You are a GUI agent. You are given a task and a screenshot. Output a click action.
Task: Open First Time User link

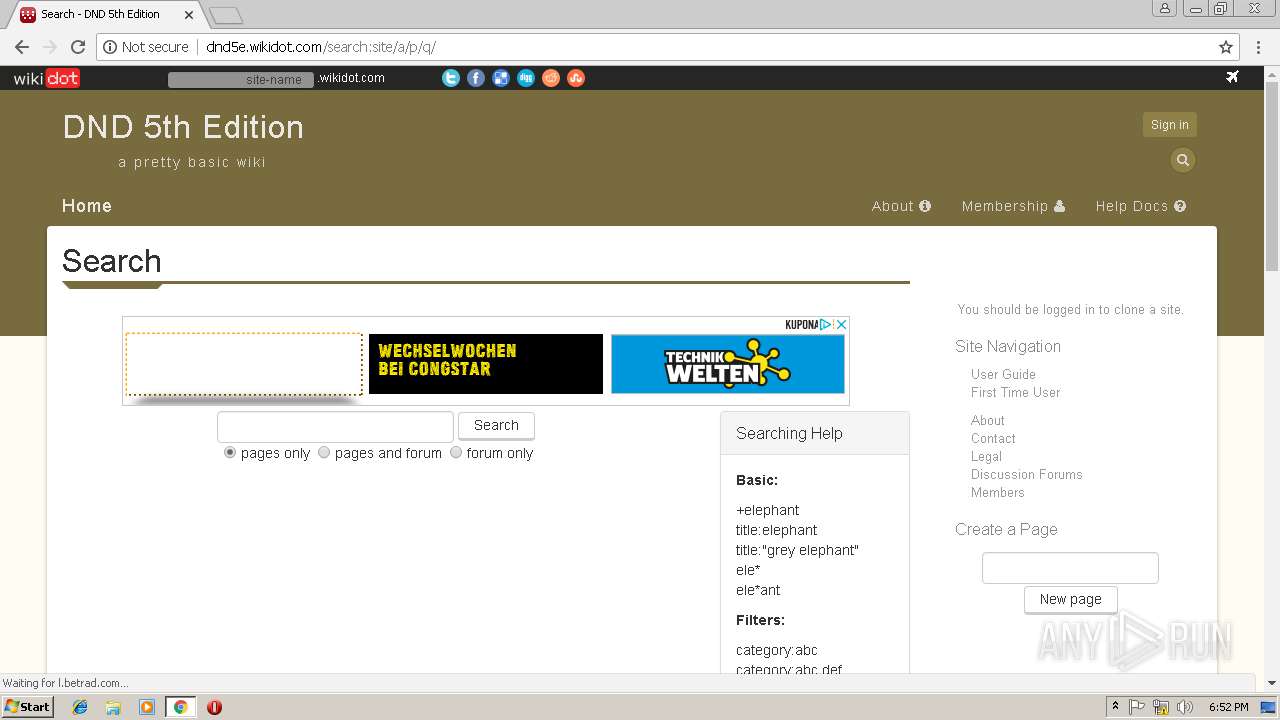click(x=1015, y=392)
